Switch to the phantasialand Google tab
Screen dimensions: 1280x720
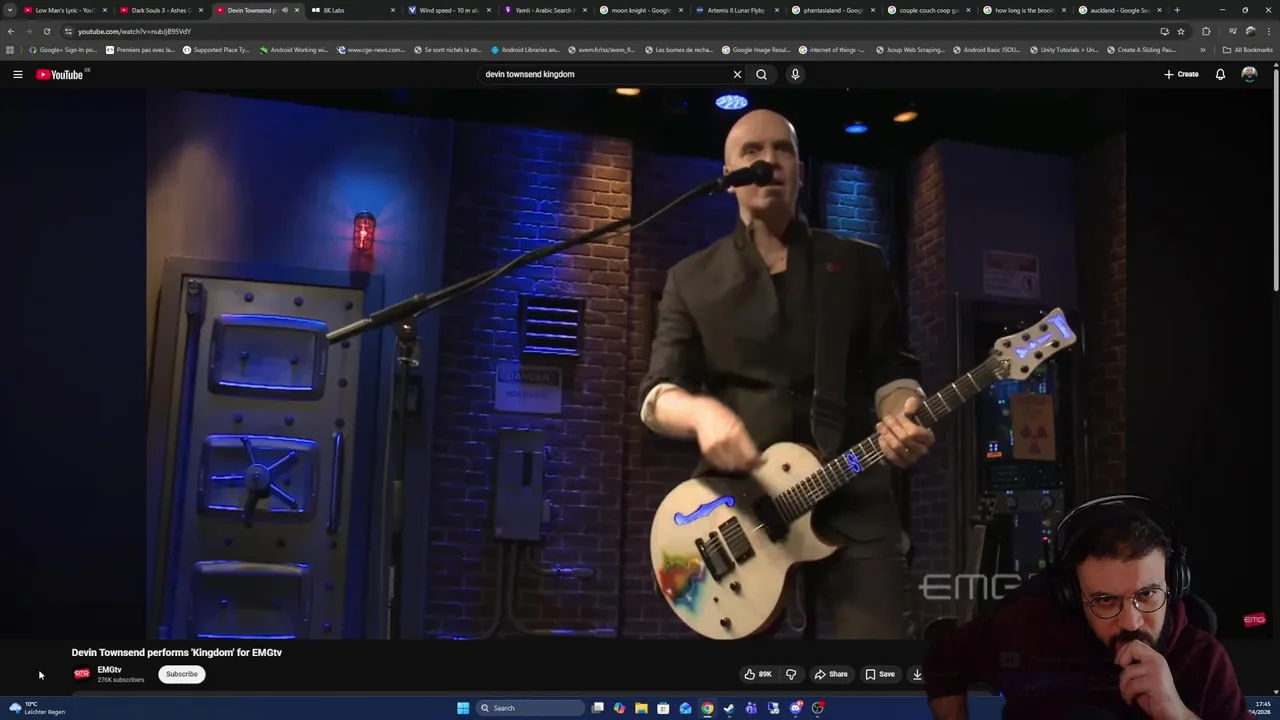tap(830, 10)
